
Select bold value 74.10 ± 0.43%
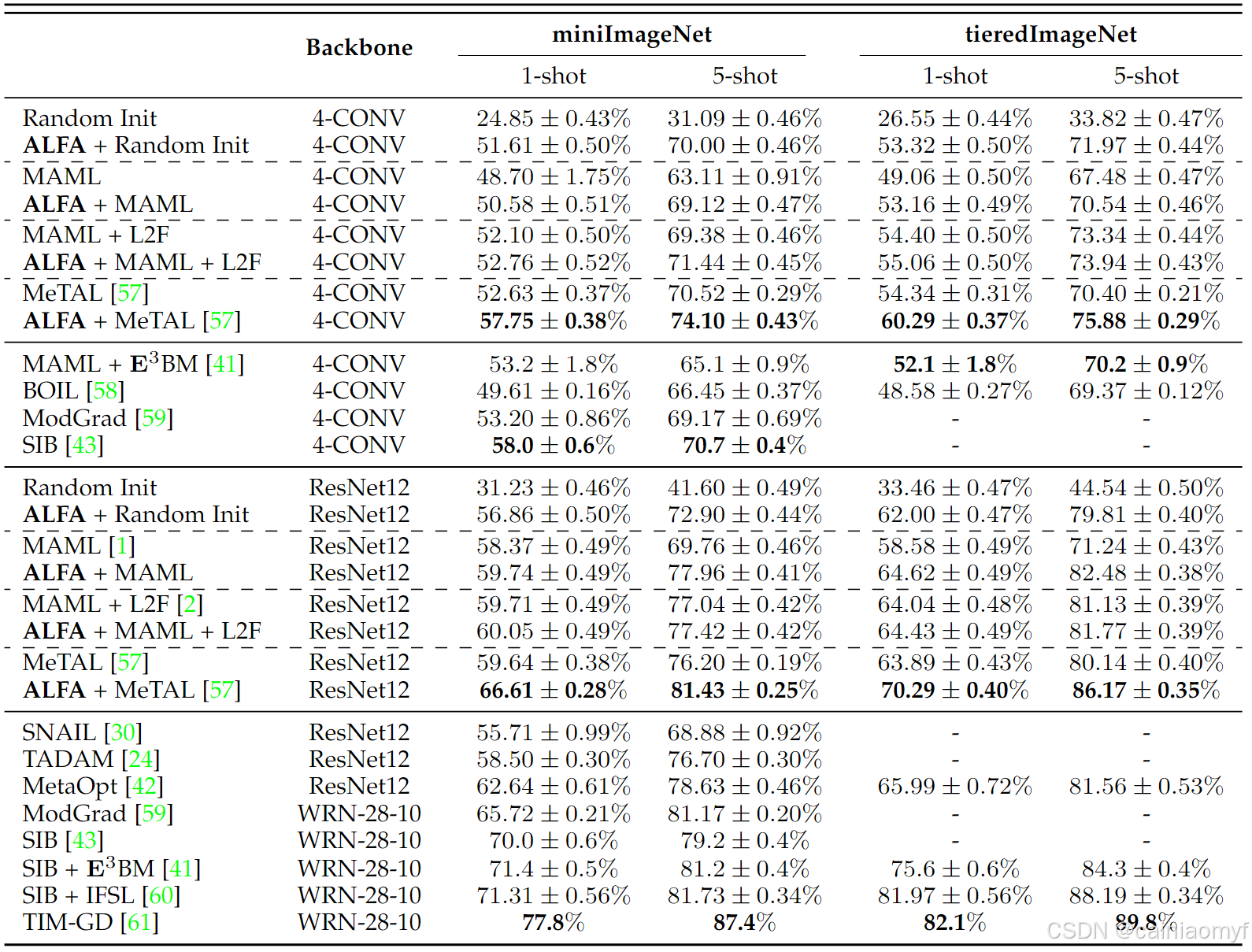click(x=745, y=321)
